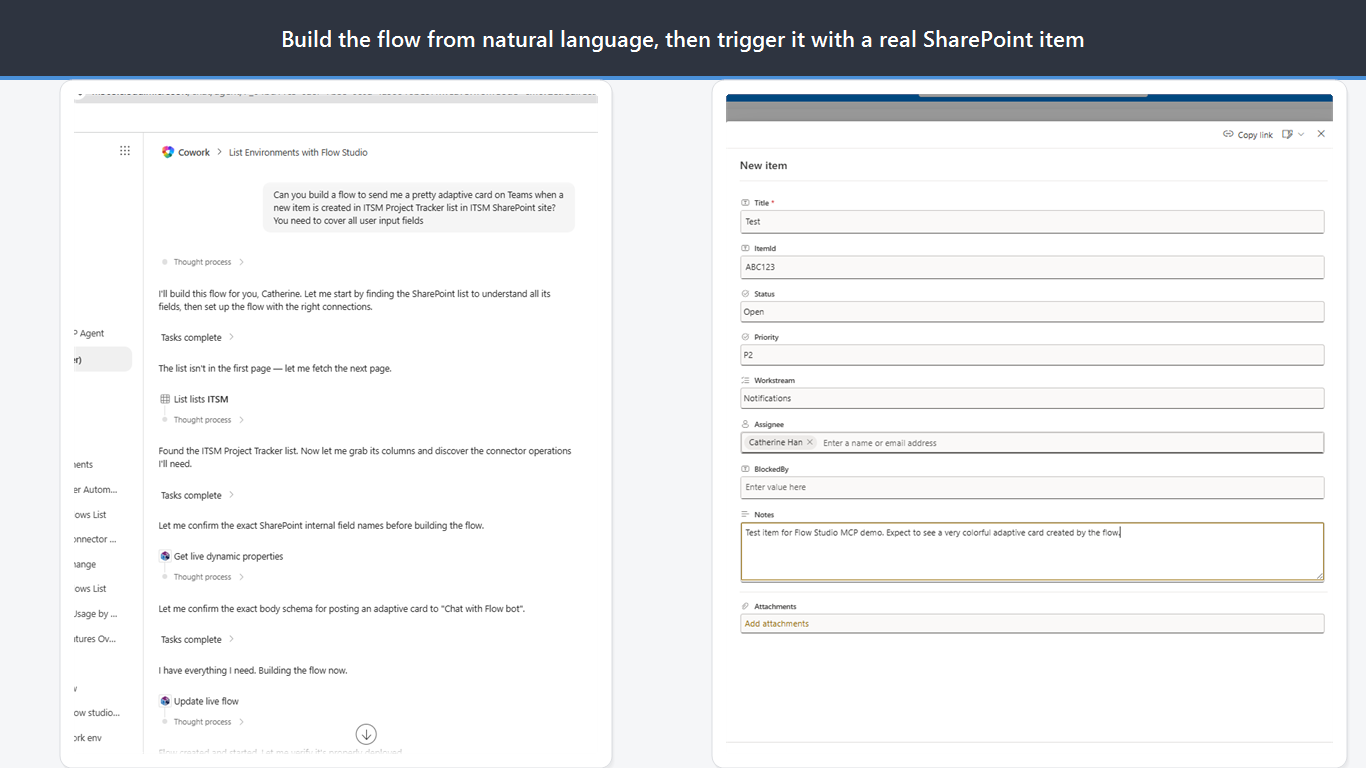The width and height of the screenshot is (1366, 768).
Task: Click the empty BlockedBy field
Action: coord(1032,487)
